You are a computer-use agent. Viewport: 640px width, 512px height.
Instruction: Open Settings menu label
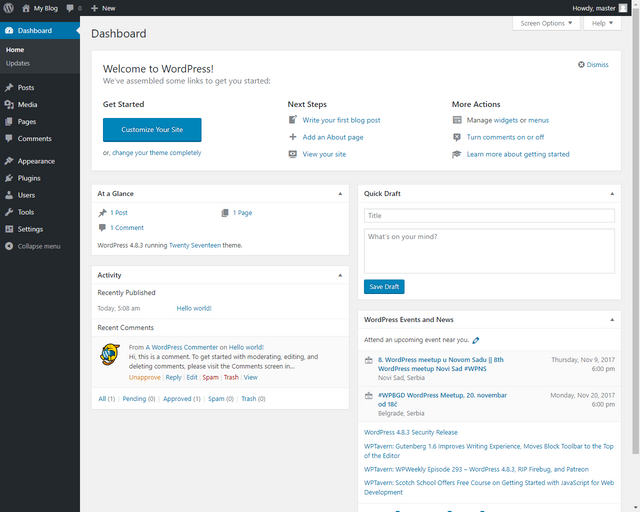click(x=30, y=229)
